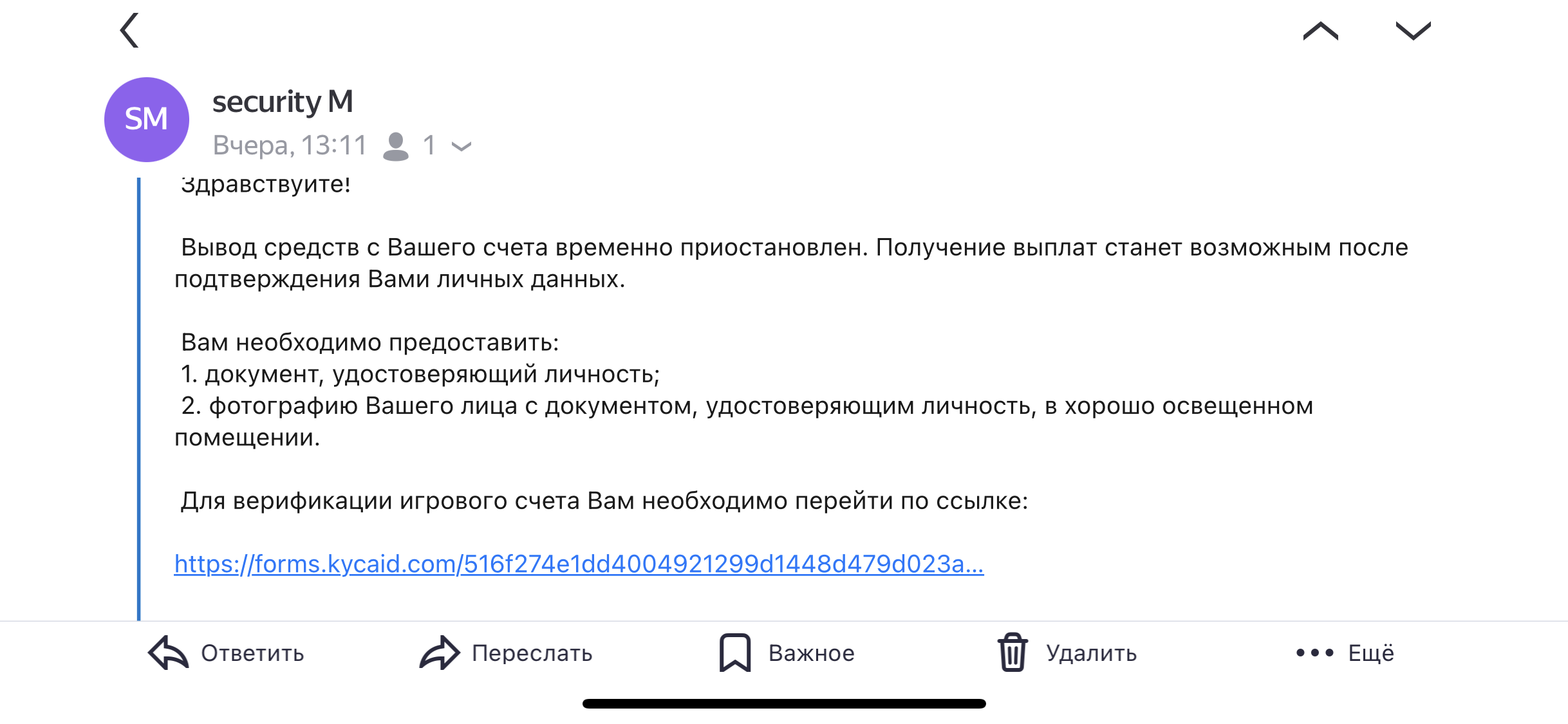Toggle the bookmark important icon
Image resolution: width=1568 pixels, height=724 pixels.
[734, 653]
